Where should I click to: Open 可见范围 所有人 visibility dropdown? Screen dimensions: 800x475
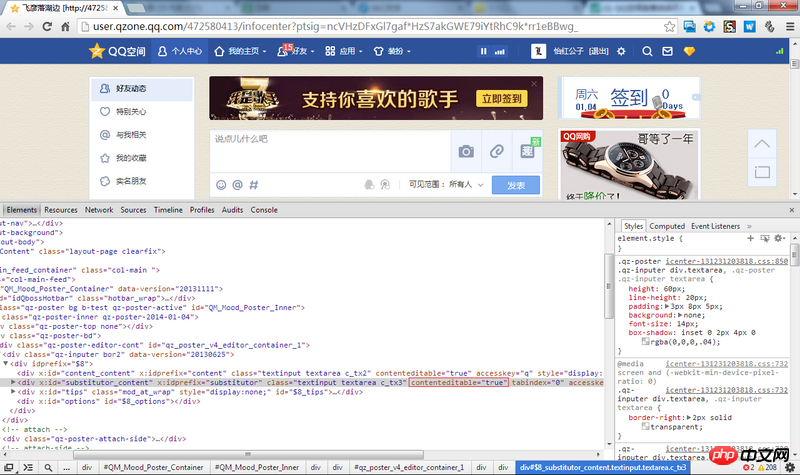446,184
